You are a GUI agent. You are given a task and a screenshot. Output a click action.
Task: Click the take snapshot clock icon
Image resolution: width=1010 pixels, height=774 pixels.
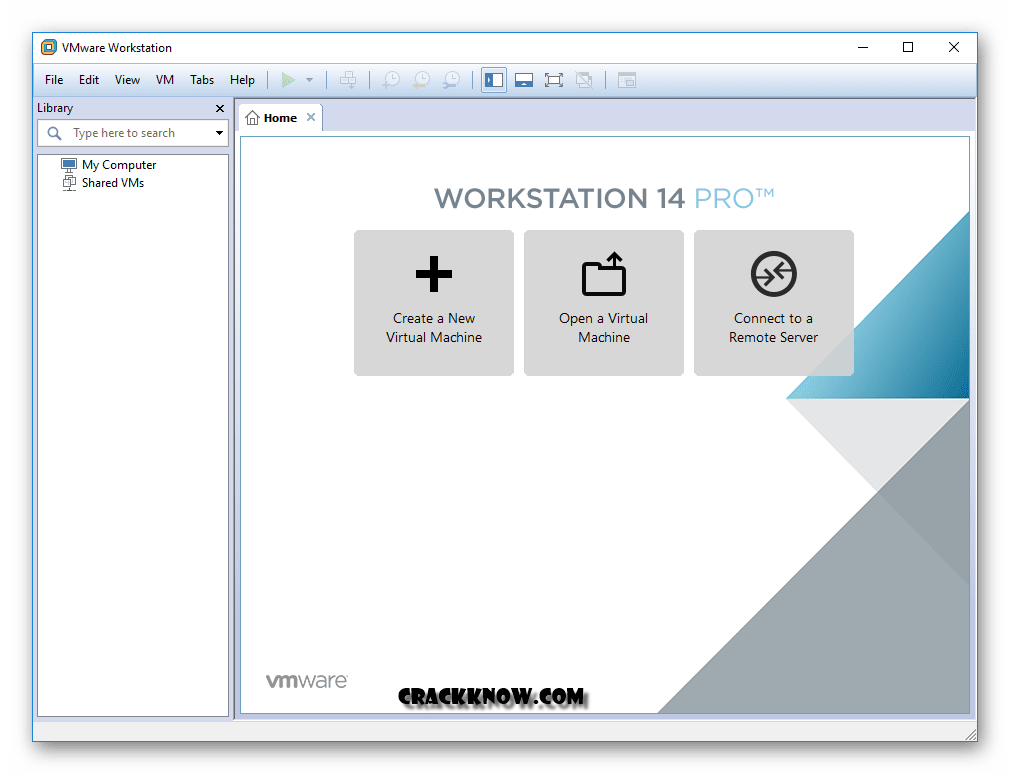391,80
